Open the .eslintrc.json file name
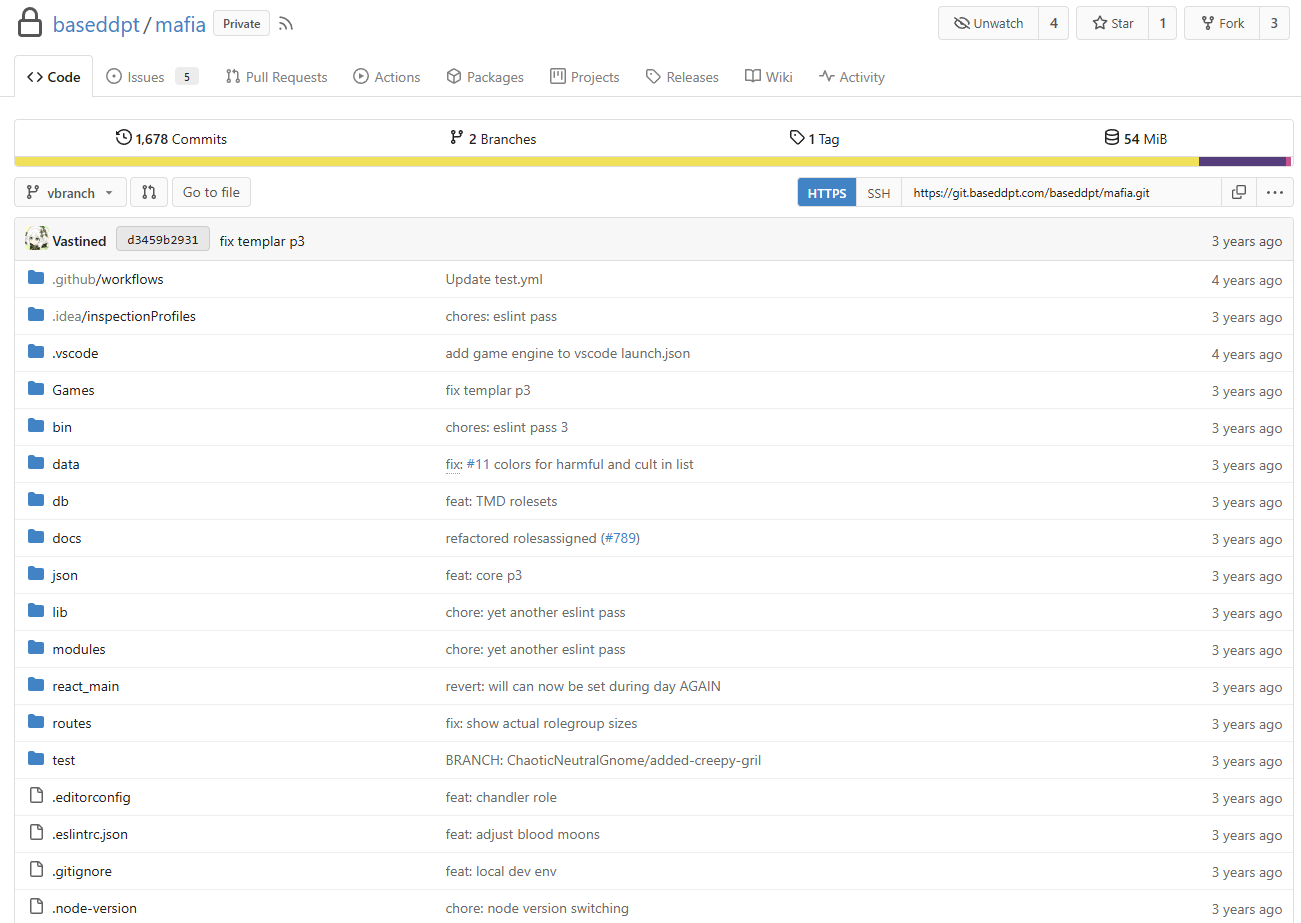The image size is (1301, 923). click(x=90, y=834)
